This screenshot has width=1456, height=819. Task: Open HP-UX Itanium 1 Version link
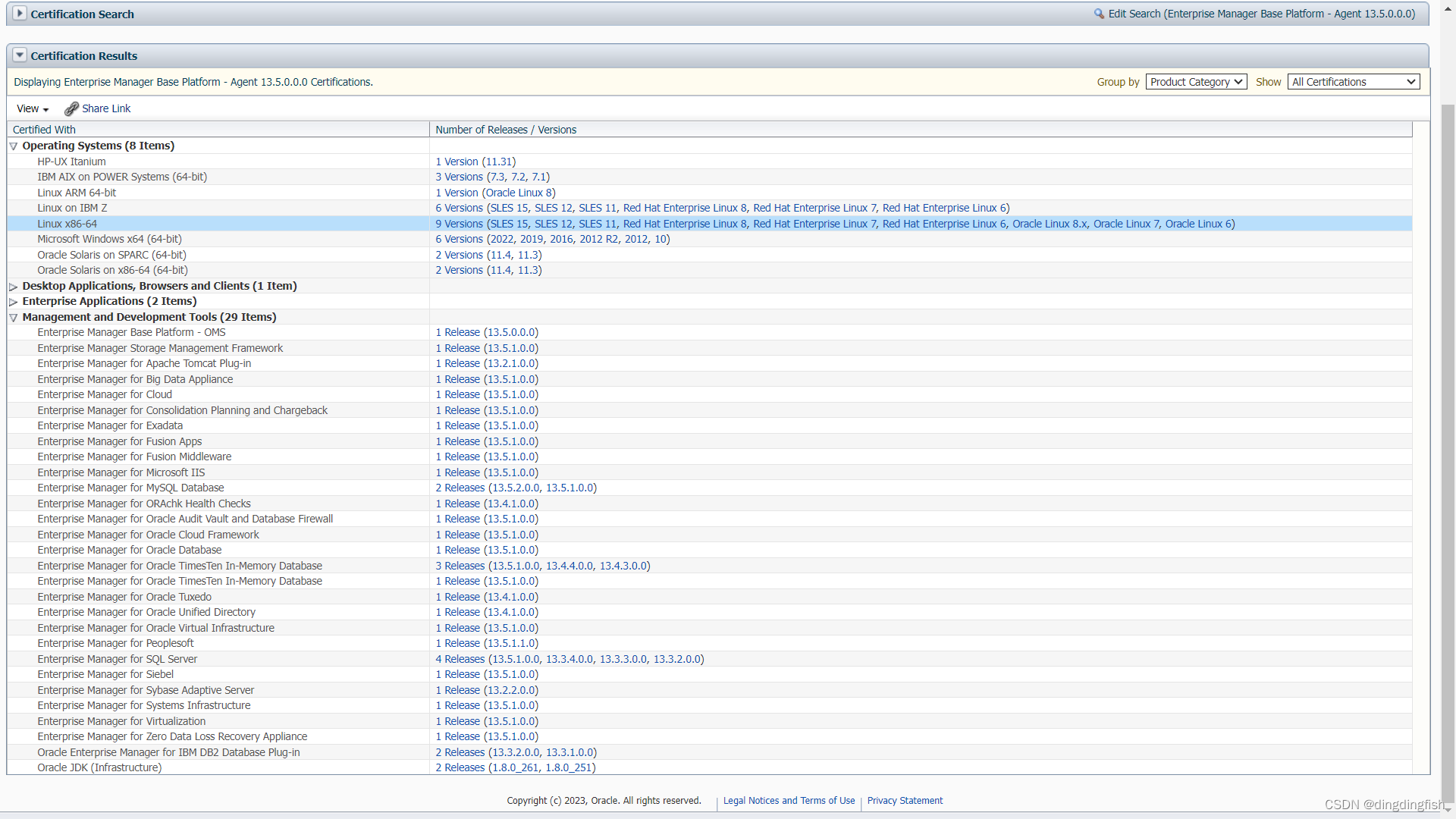point(457,162)
